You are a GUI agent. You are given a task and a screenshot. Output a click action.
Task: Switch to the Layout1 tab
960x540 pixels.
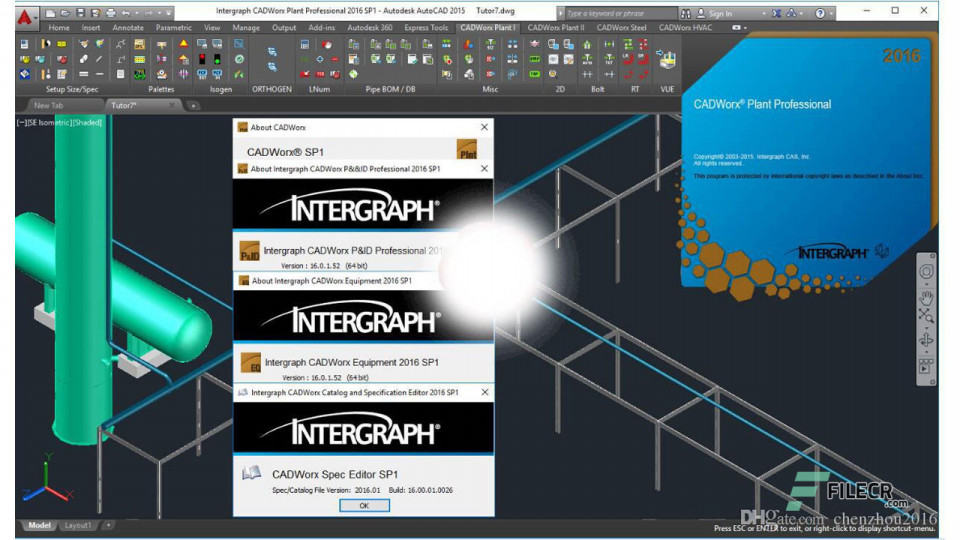[x=77, y=525]
